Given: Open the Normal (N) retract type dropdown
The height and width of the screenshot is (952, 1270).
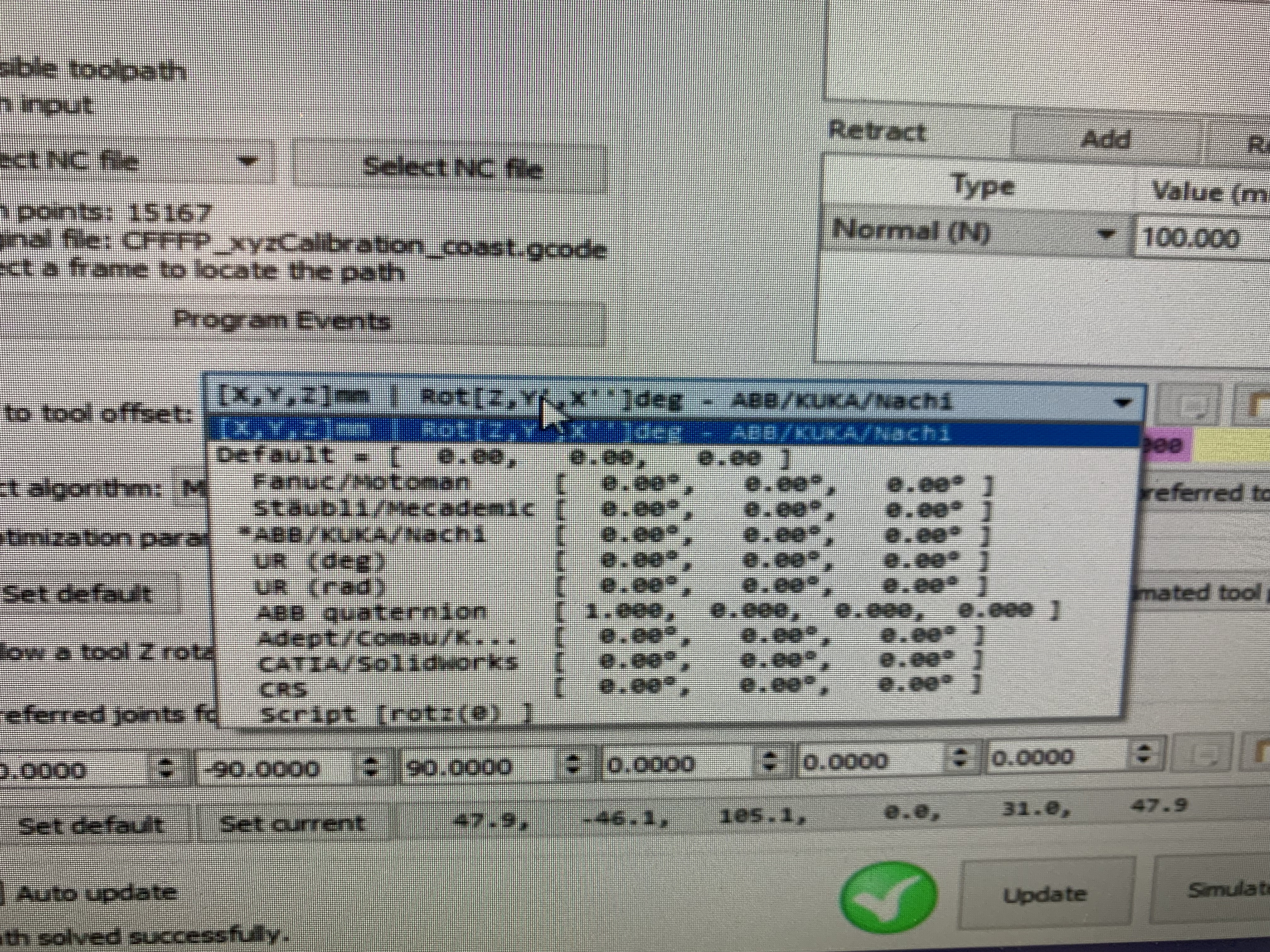Looking at the screenshot, I should [x=977, y=233].
